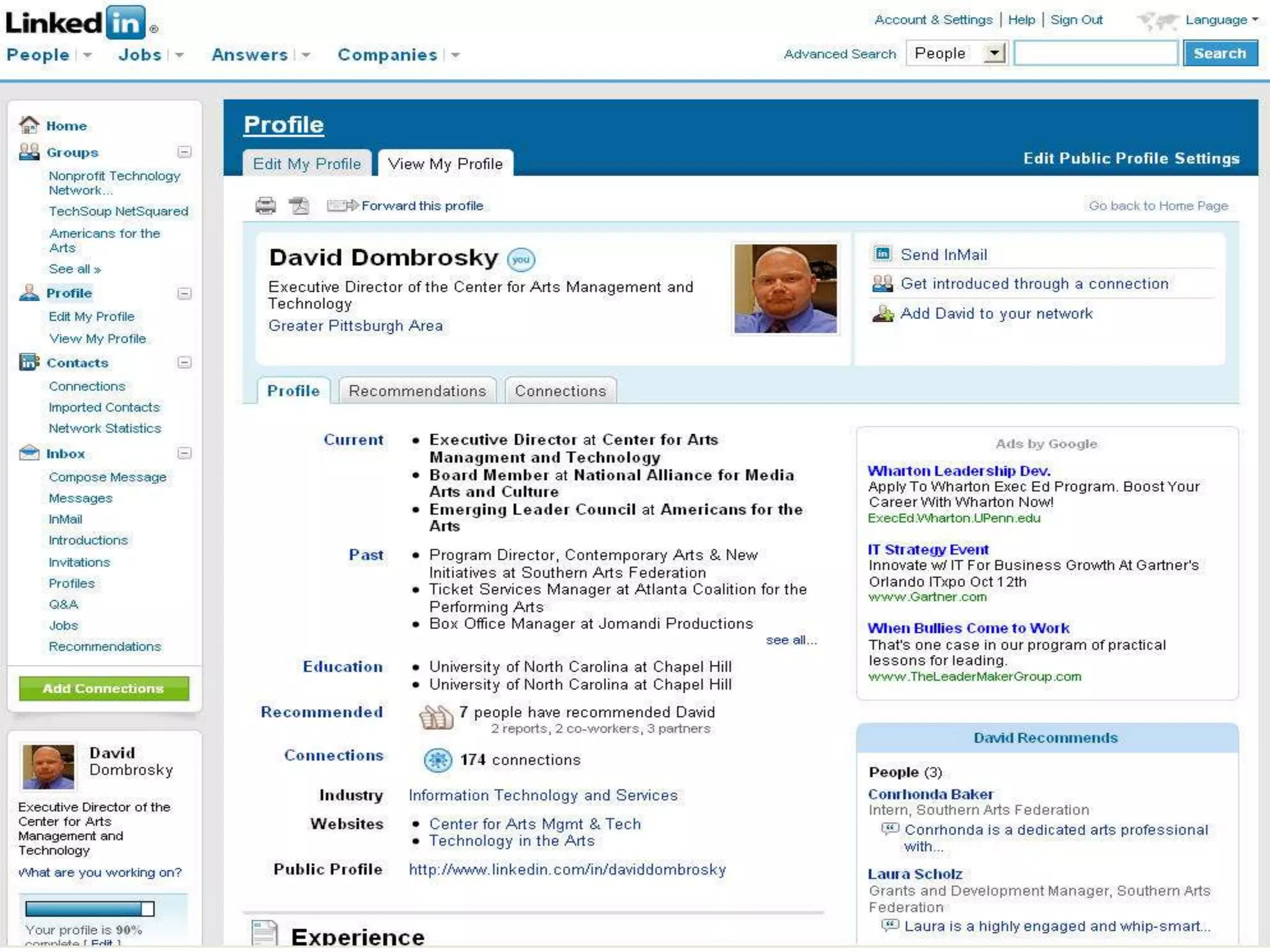The height and width of the screenshot is (952, 1270).
Task: Open the Jobs navigation dropdown arrow
Action: (x=179, y=55)
